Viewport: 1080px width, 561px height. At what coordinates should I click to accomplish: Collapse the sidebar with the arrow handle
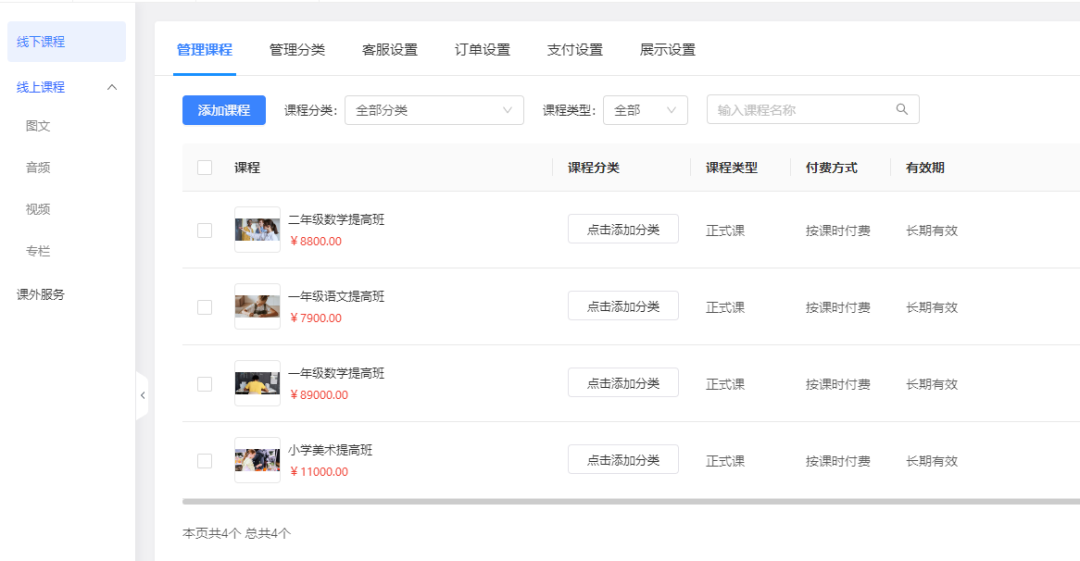[x=142, y=396]
